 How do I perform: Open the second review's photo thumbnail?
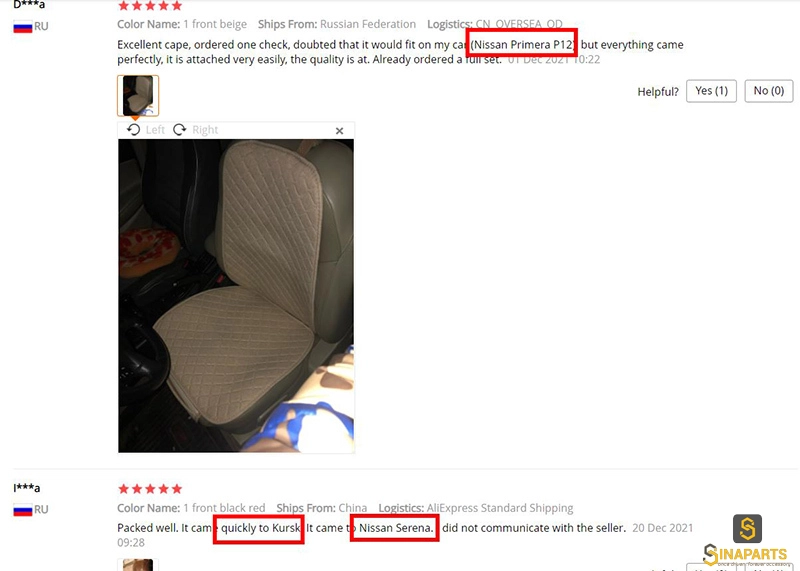(x=138, y=565)
